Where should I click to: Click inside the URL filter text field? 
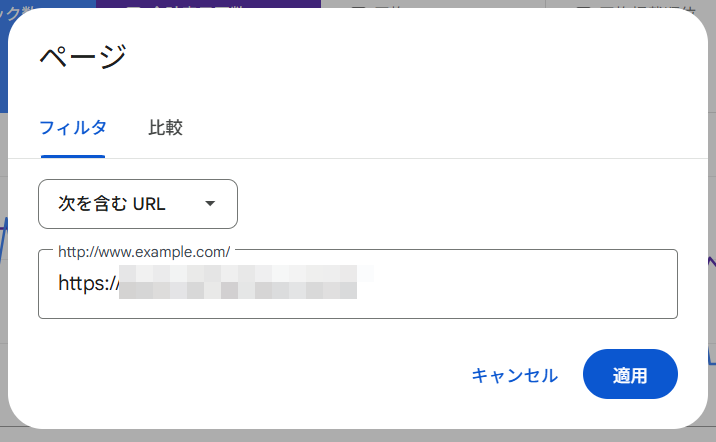(500, 284)
